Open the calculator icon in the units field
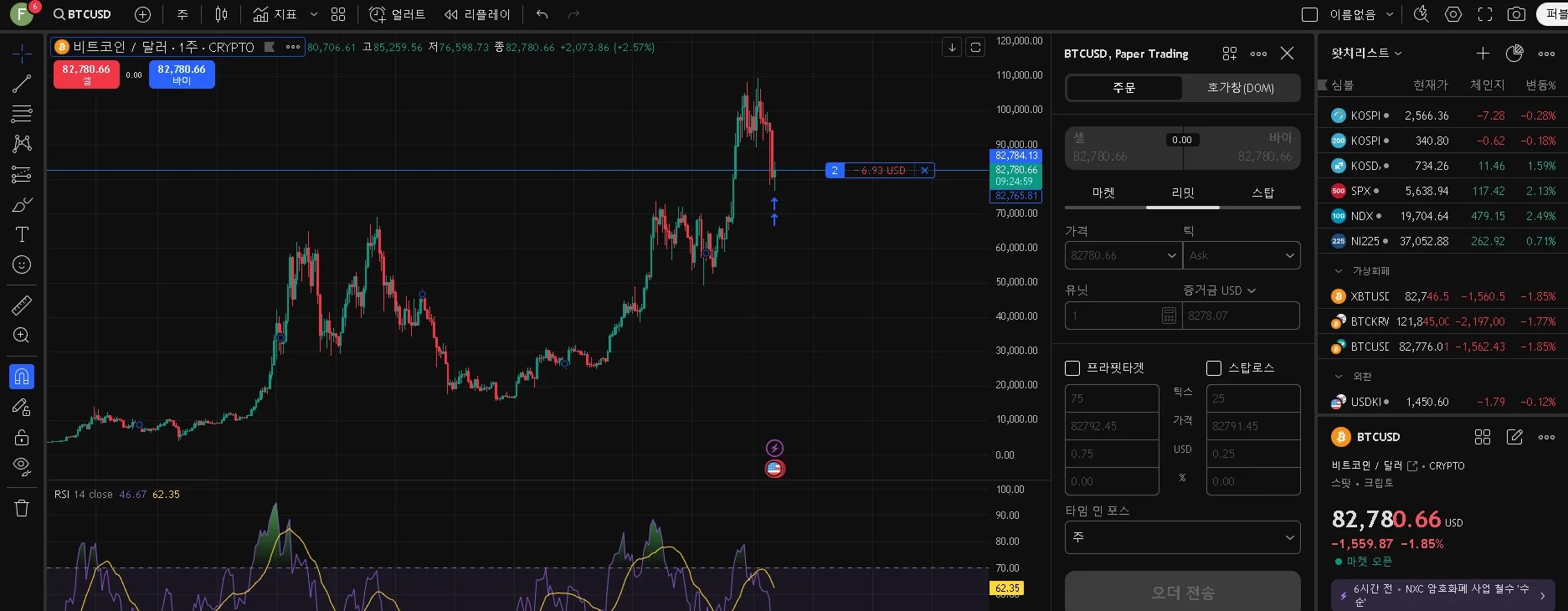The image size is (1568, 611). [1169, 316]
